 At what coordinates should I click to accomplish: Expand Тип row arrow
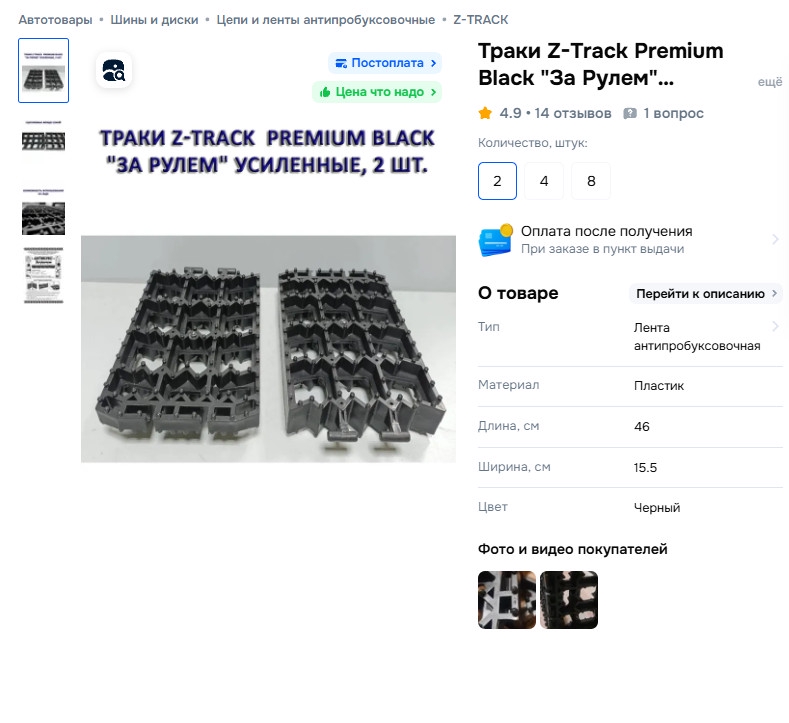pos(775,327)
